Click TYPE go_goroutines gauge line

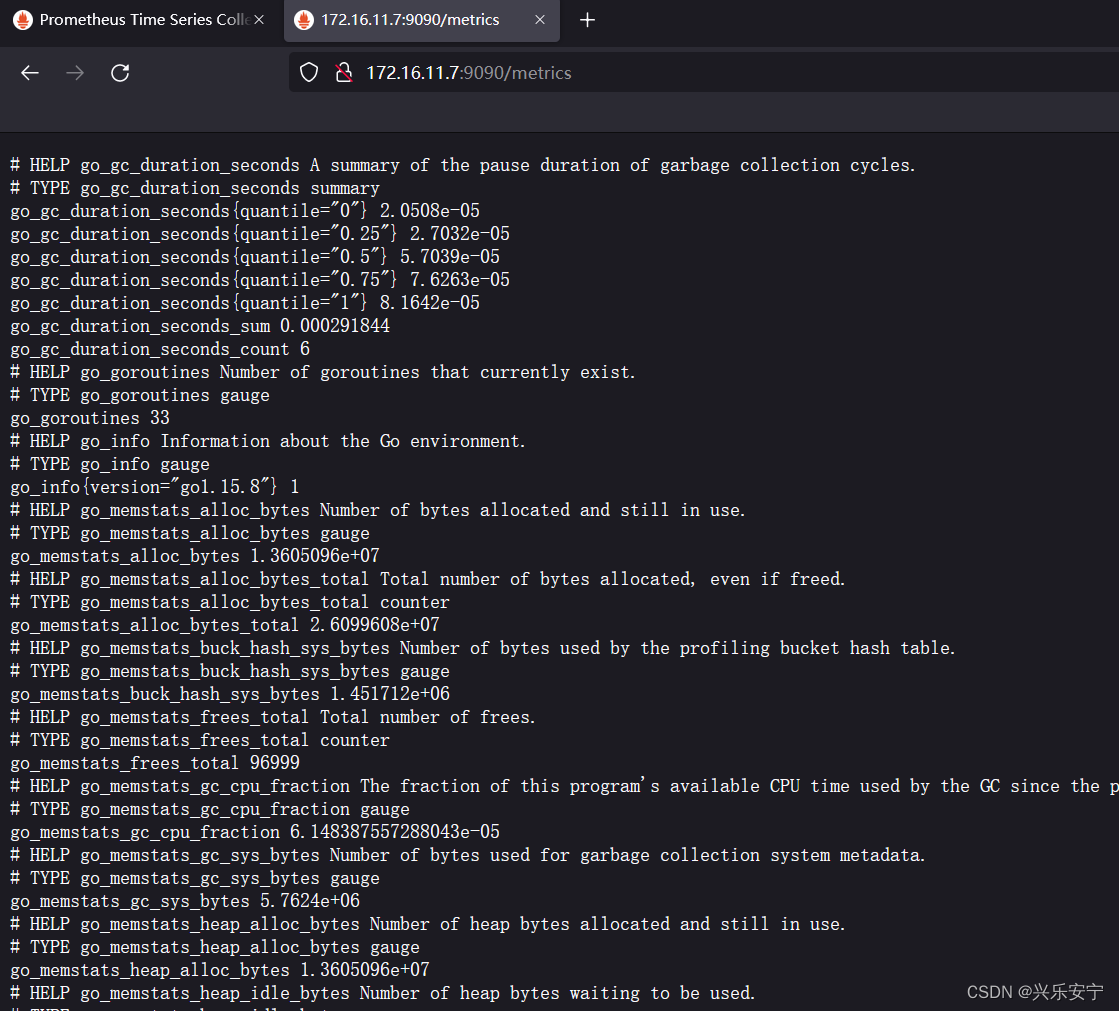click(x=140, y=395)
